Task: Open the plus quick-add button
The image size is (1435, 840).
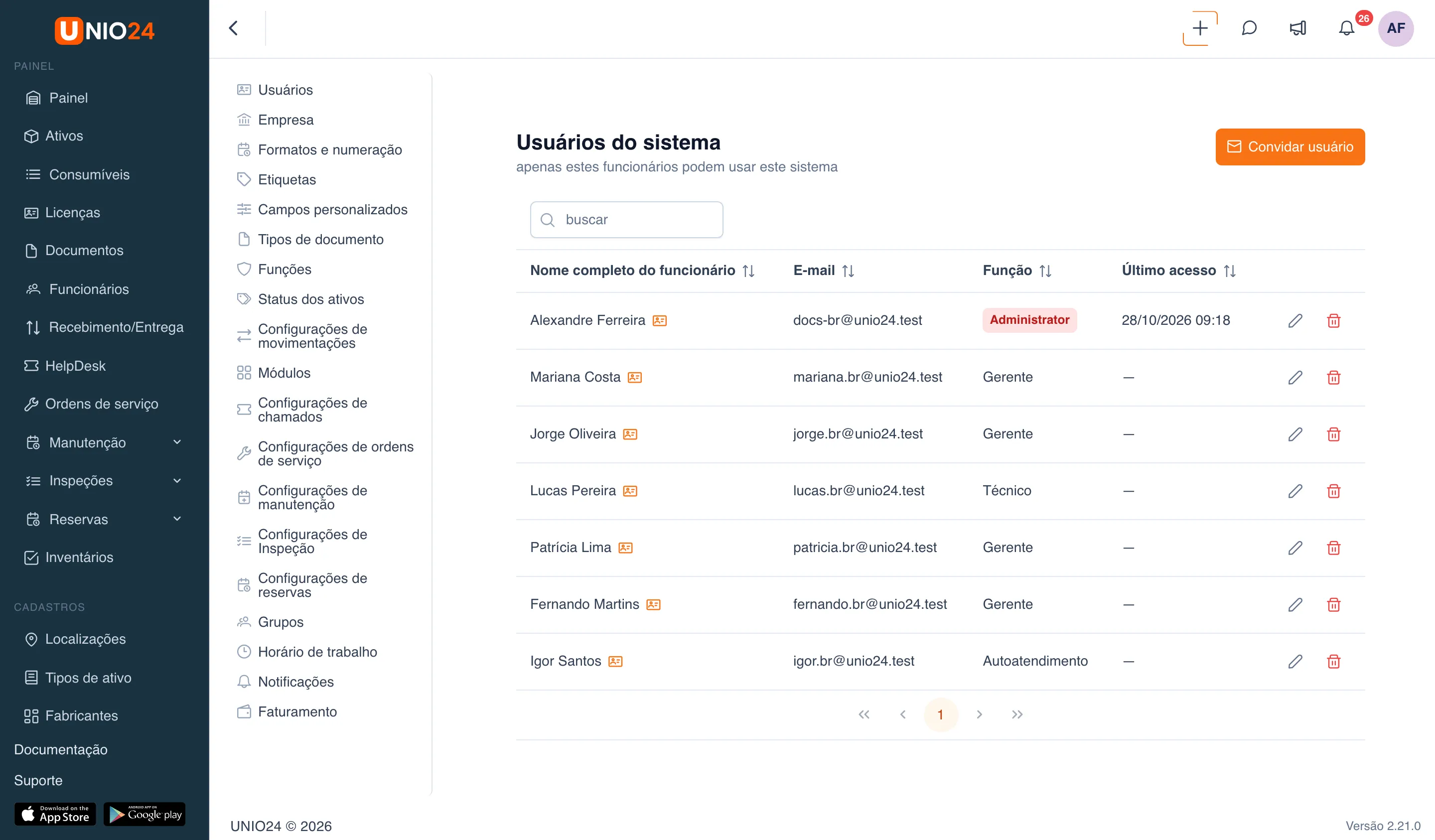Action: 1200,28
